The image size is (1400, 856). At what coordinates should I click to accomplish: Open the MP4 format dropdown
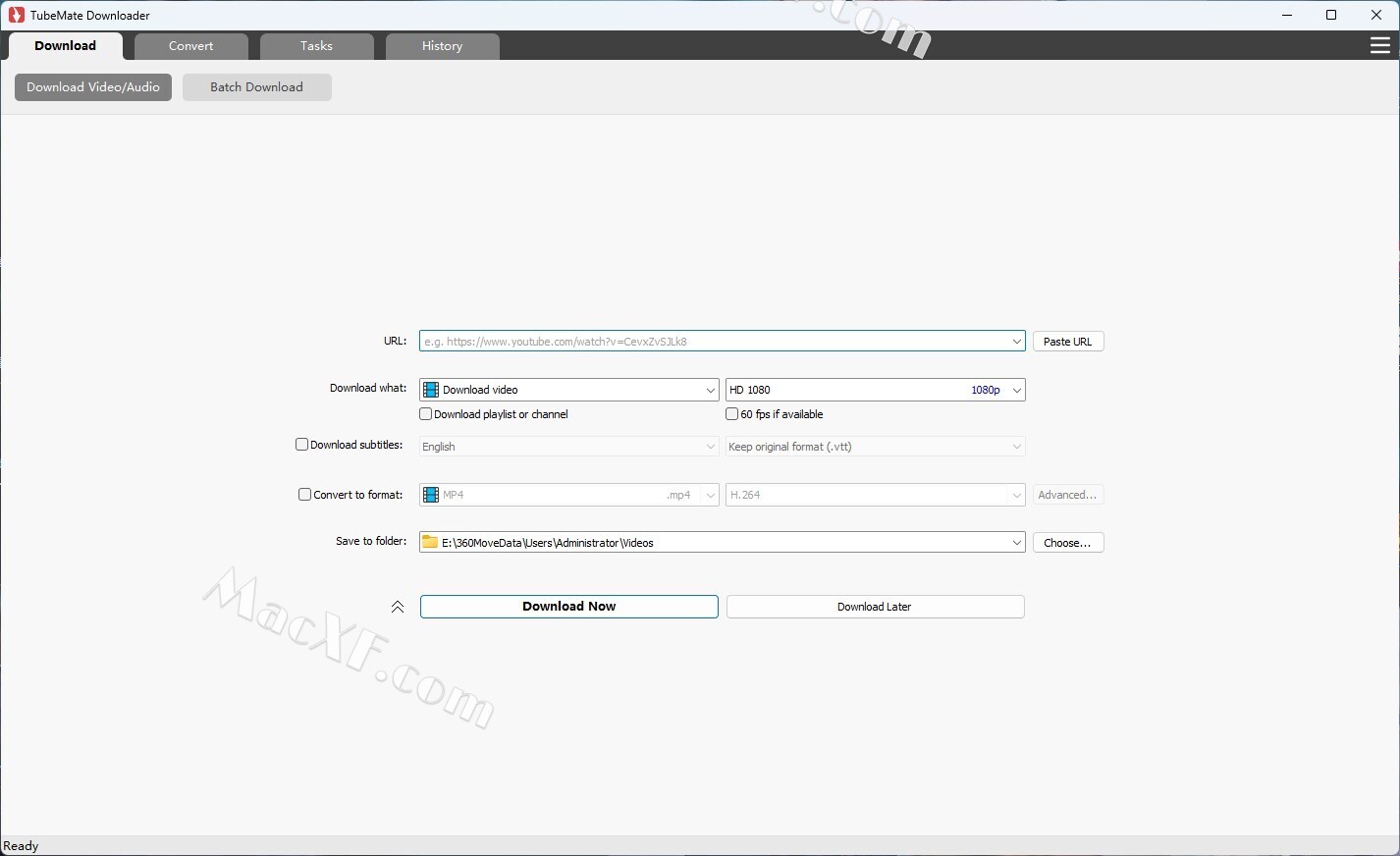tap(569, 495)
